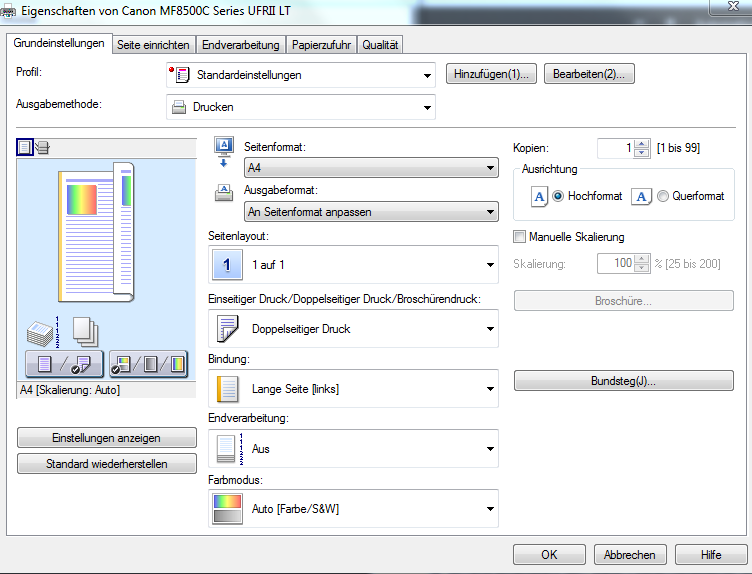
Task: Click the Doppelseitiger Druck page icon
Action: point(227,328)
